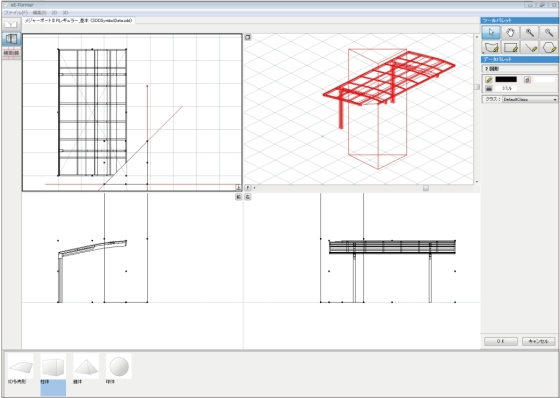Open the クラス DefaultClass dropdown
The width and height of the screenshot is (560, 398).
(530, 99)
